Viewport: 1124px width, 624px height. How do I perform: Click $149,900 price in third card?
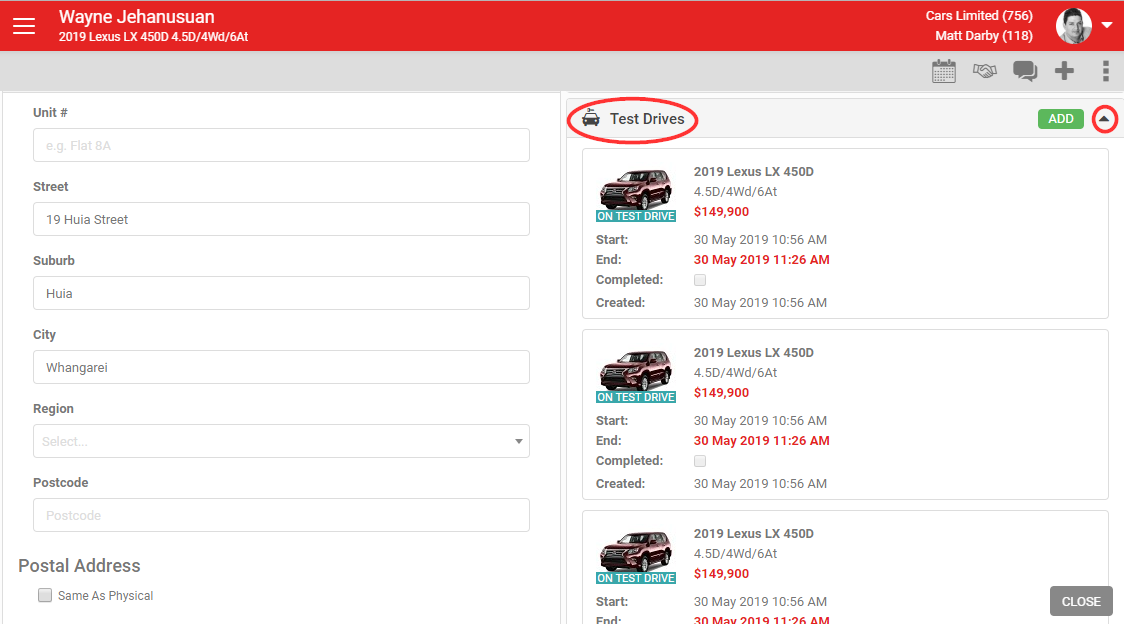click(x=721, y=573)
